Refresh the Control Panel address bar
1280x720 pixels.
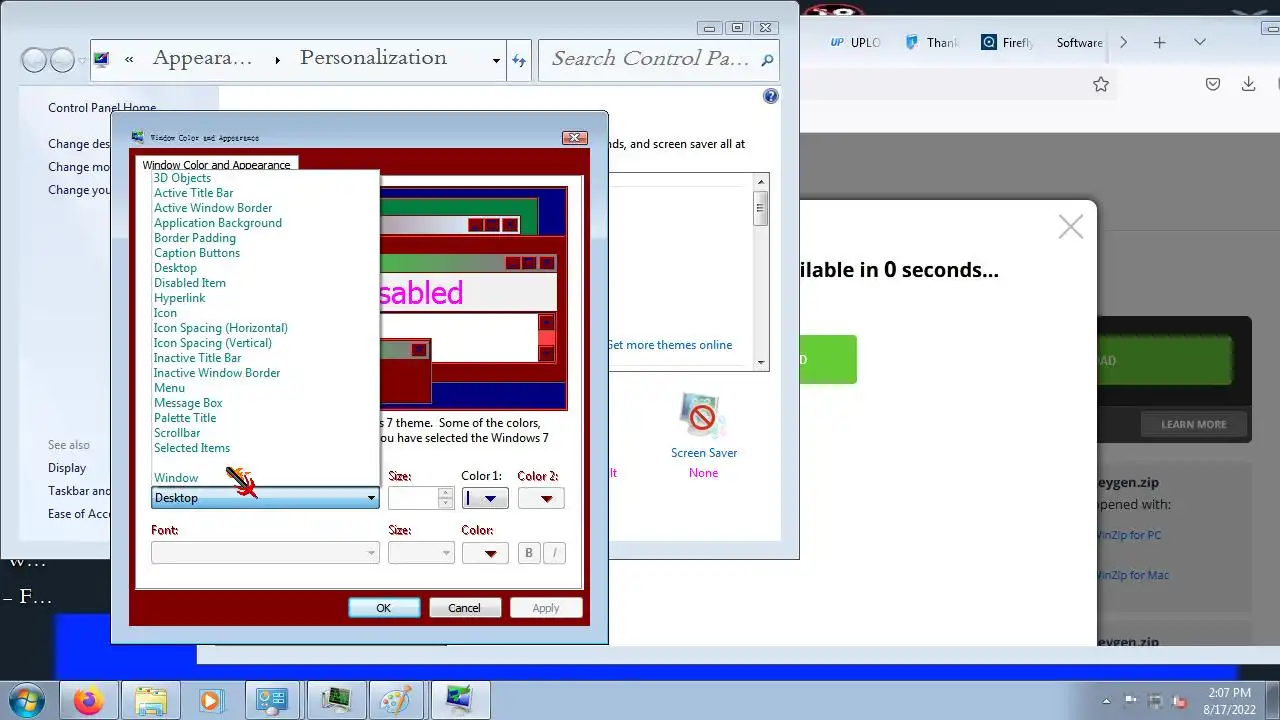[519, 60]
